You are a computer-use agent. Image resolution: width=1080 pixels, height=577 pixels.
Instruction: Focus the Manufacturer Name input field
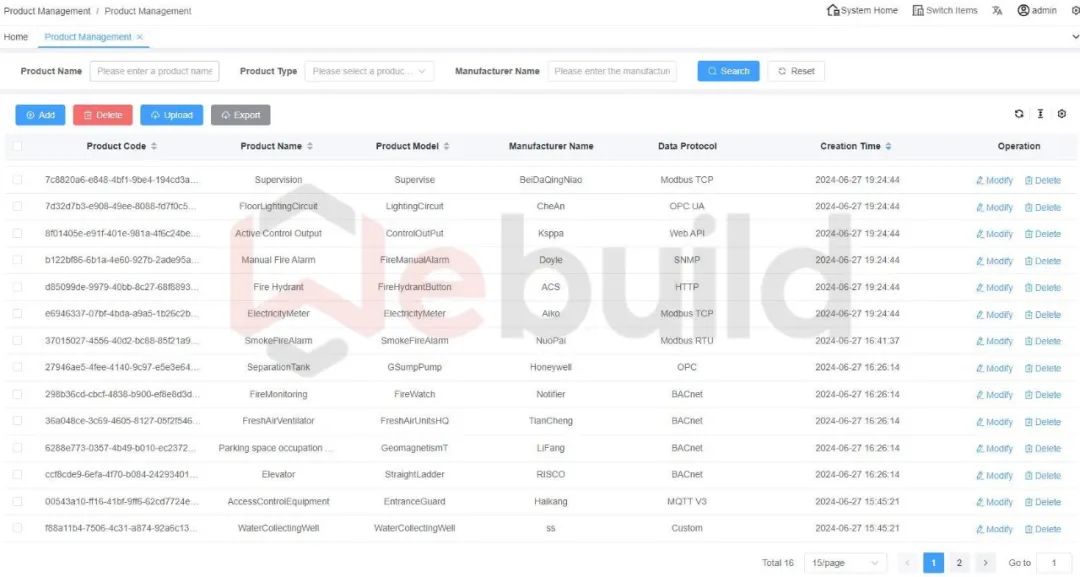pyautogui.click(x=612, y=71)
